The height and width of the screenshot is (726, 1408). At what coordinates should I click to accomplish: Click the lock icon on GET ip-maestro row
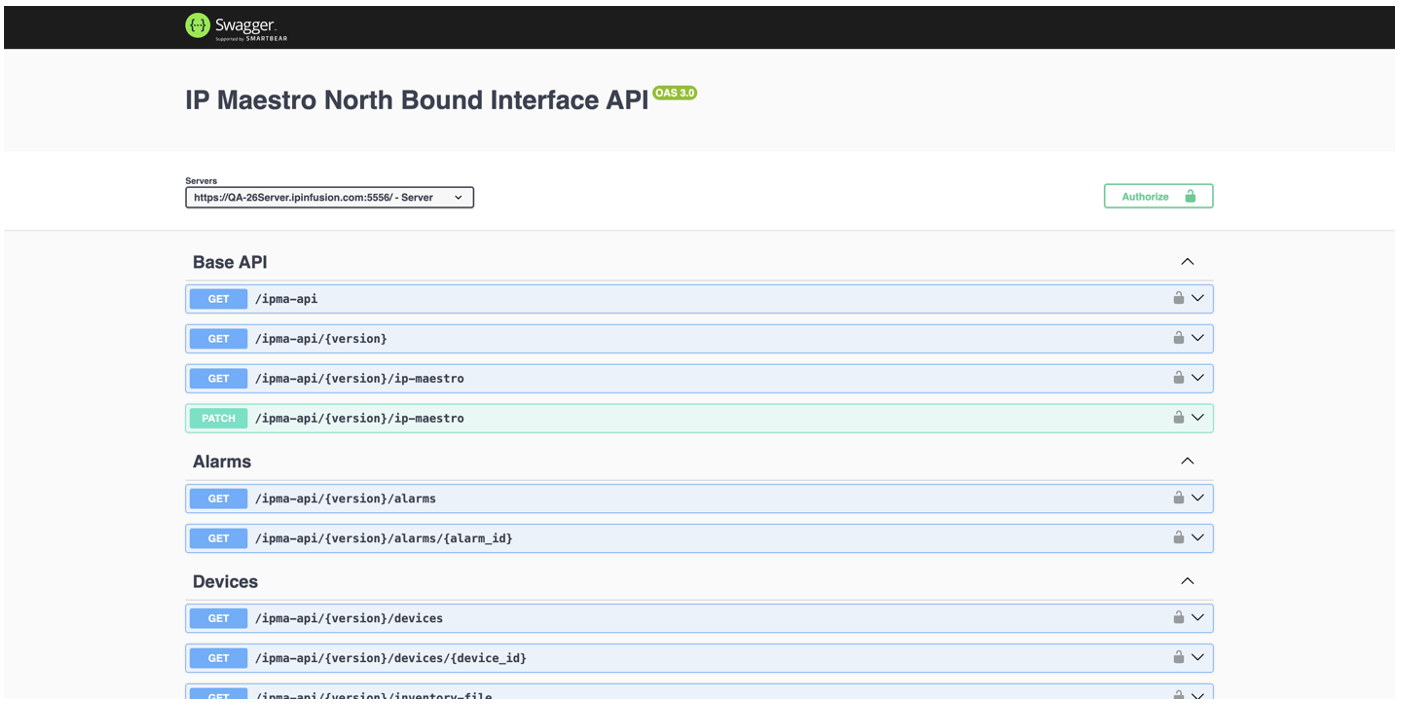pyautogui.click(x=1179, y=378)
